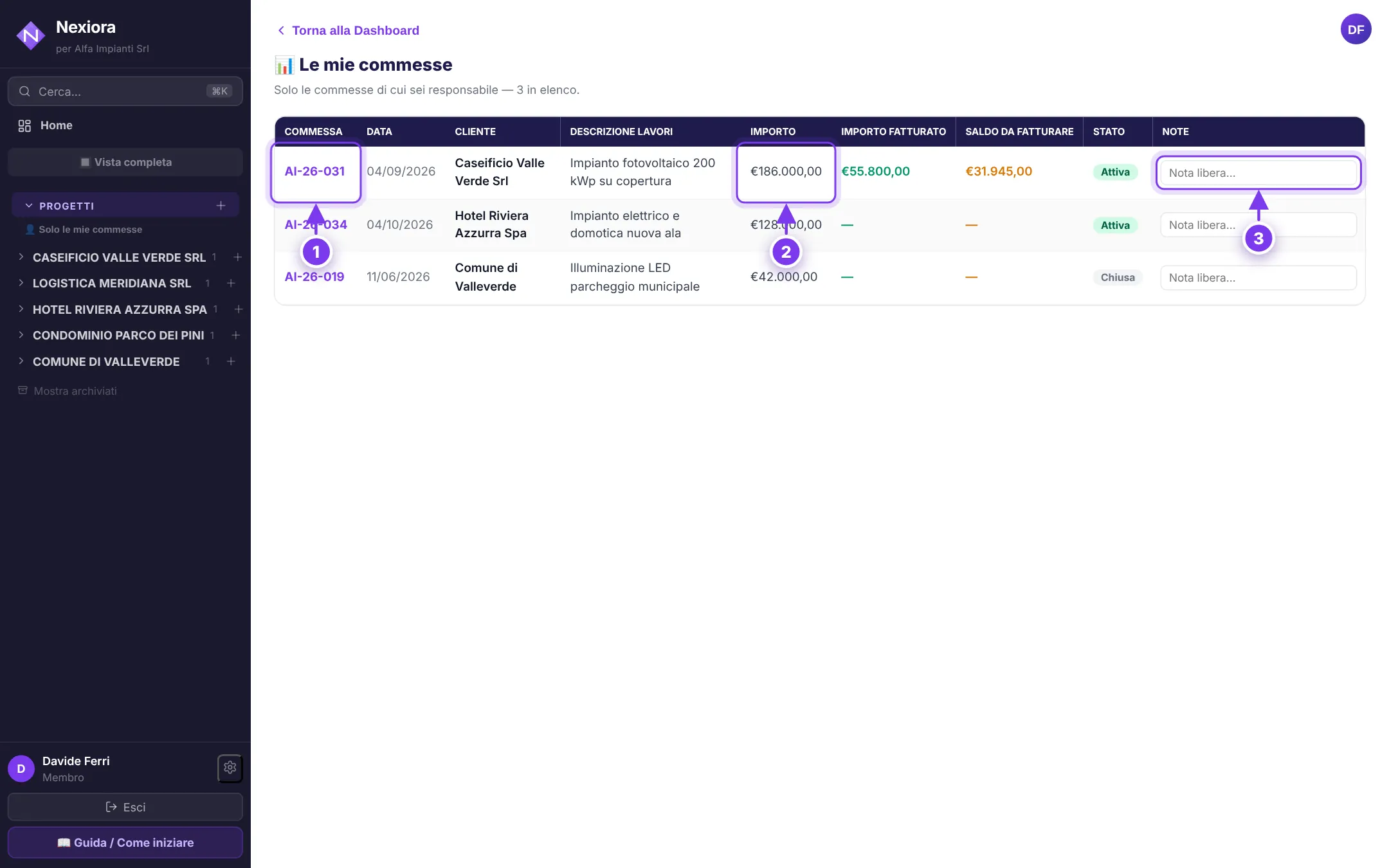Click plus next to Caseificio Valle Verde Srl

pos(237,257)
